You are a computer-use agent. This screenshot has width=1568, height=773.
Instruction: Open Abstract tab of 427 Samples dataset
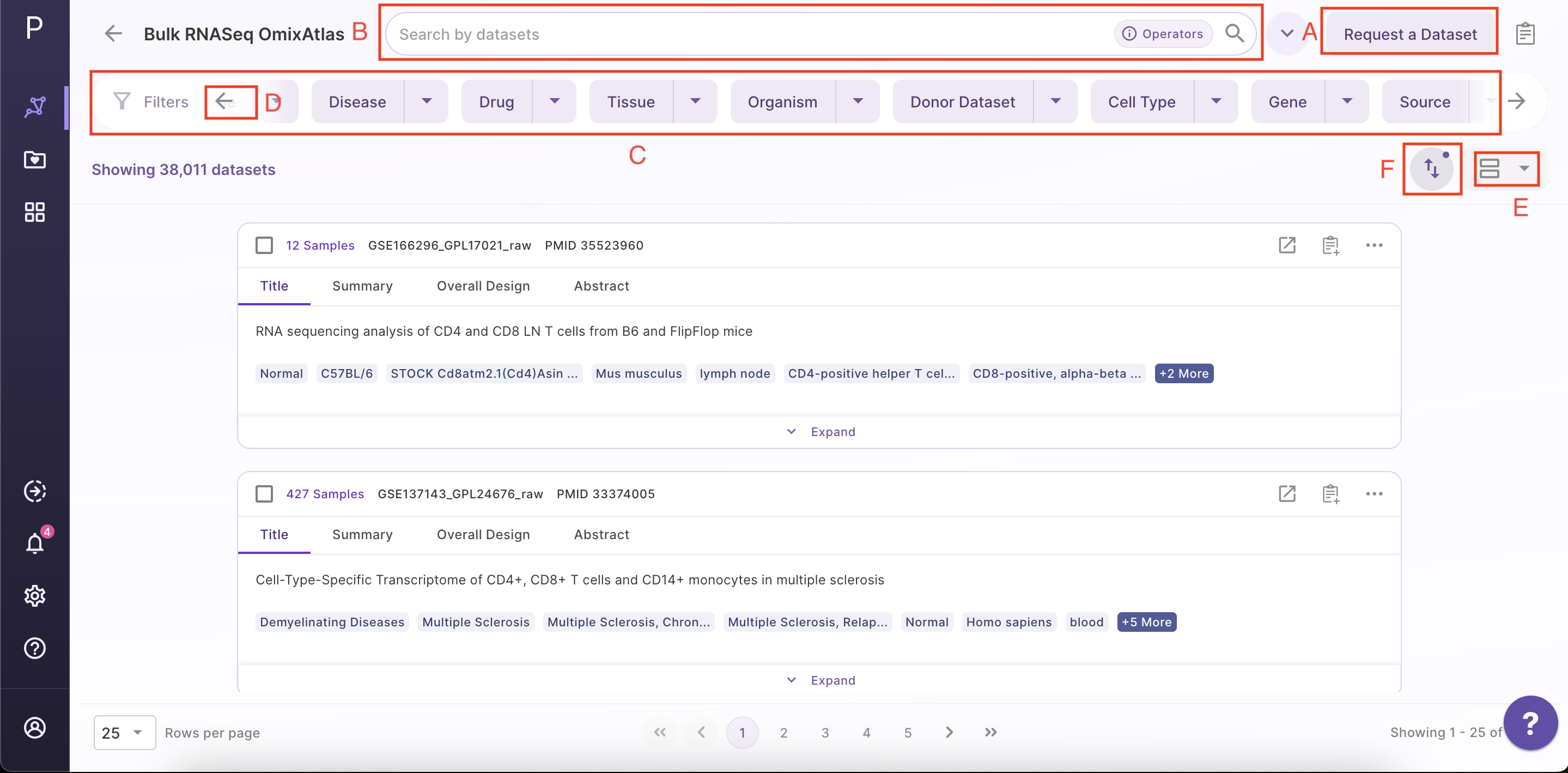point(601,534)
